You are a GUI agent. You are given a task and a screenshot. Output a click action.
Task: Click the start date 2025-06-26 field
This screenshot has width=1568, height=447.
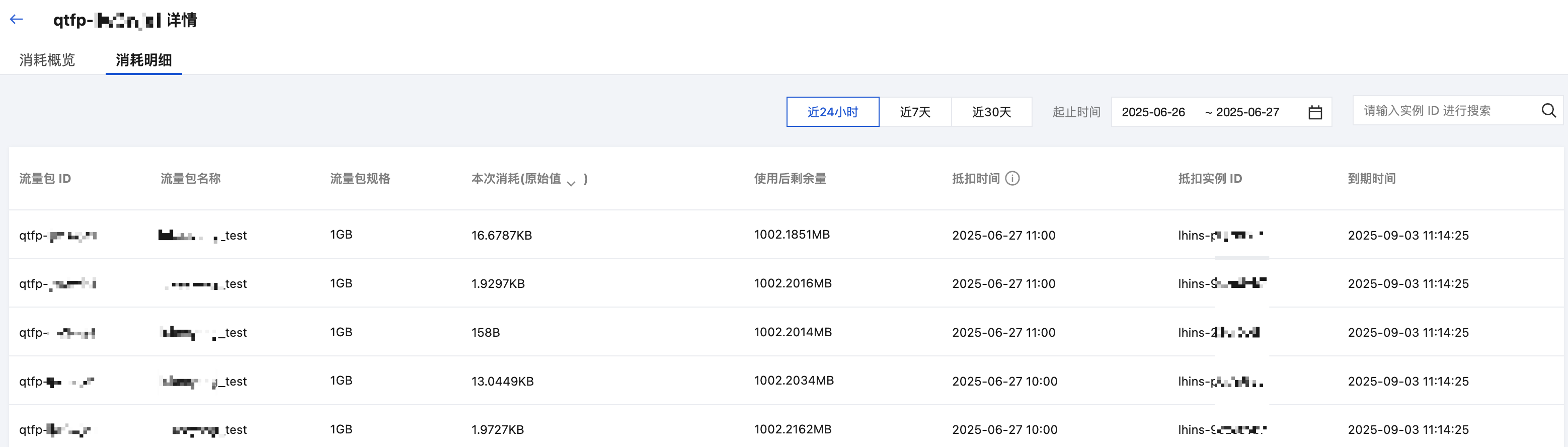[x=1153, y=112]
